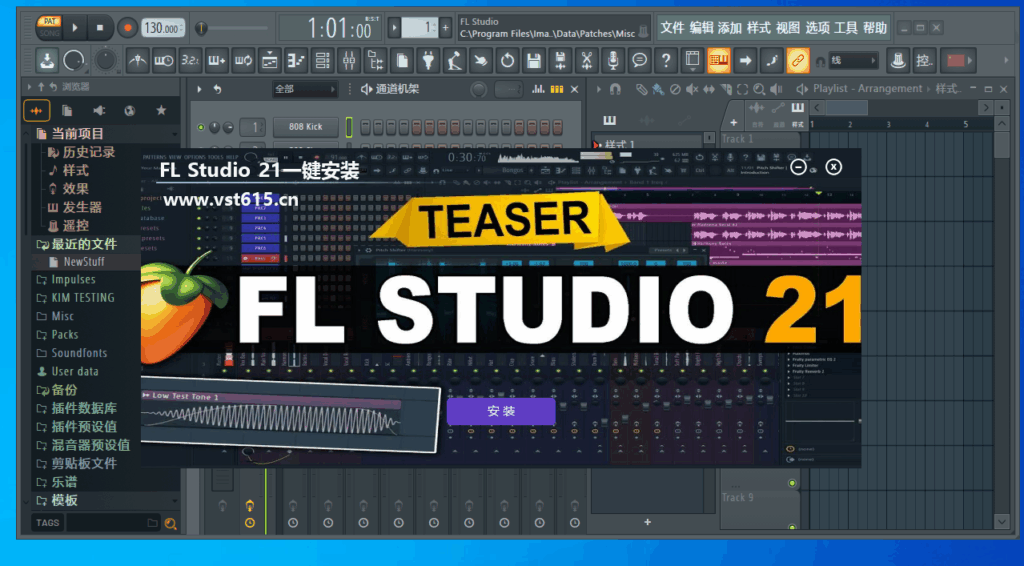Select the NewStuff file
1024x566 pixels.
tap(77, 262)
